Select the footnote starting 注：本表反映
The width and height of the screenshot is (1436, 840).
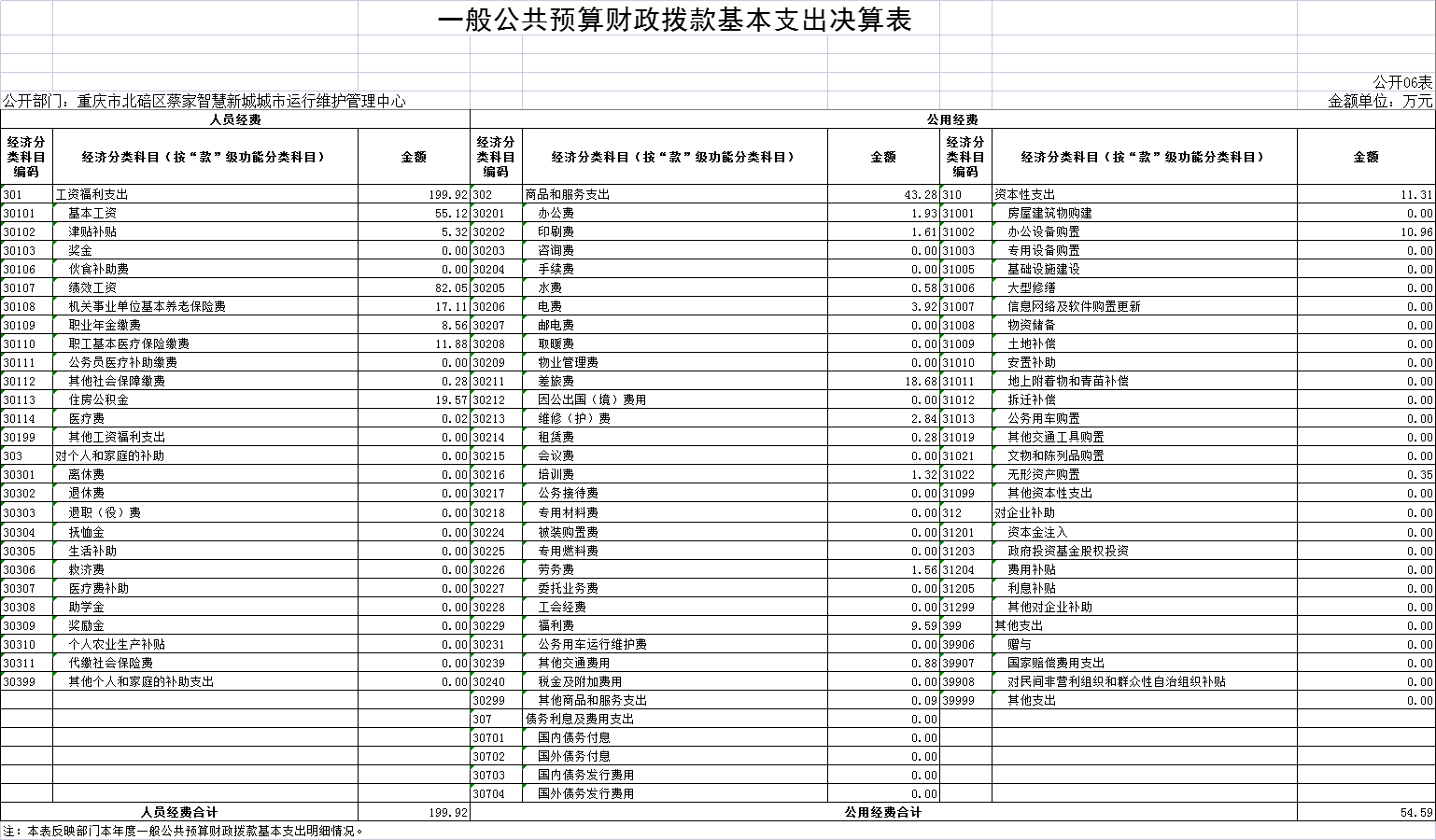[183, 831]
